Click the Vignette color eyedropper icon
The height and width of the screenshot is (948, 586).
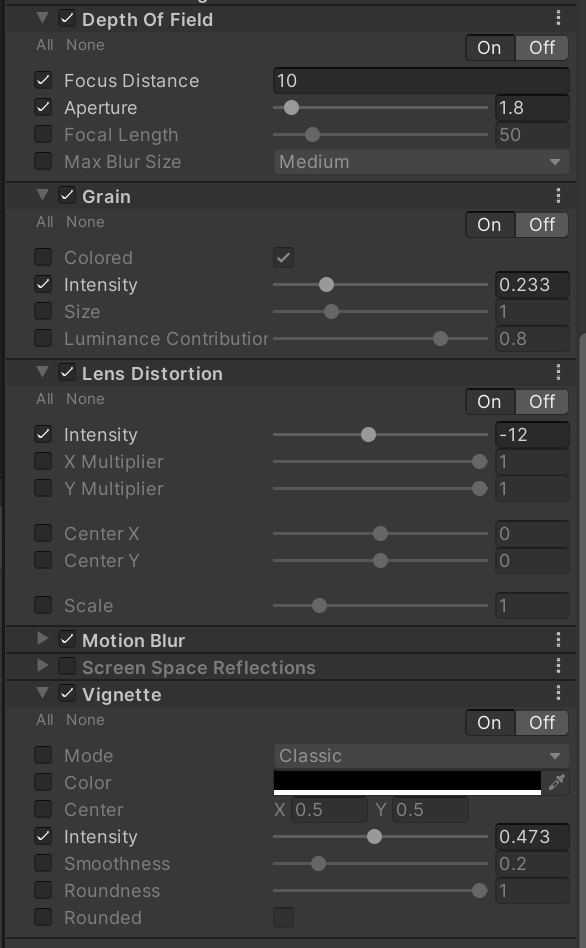556,782
